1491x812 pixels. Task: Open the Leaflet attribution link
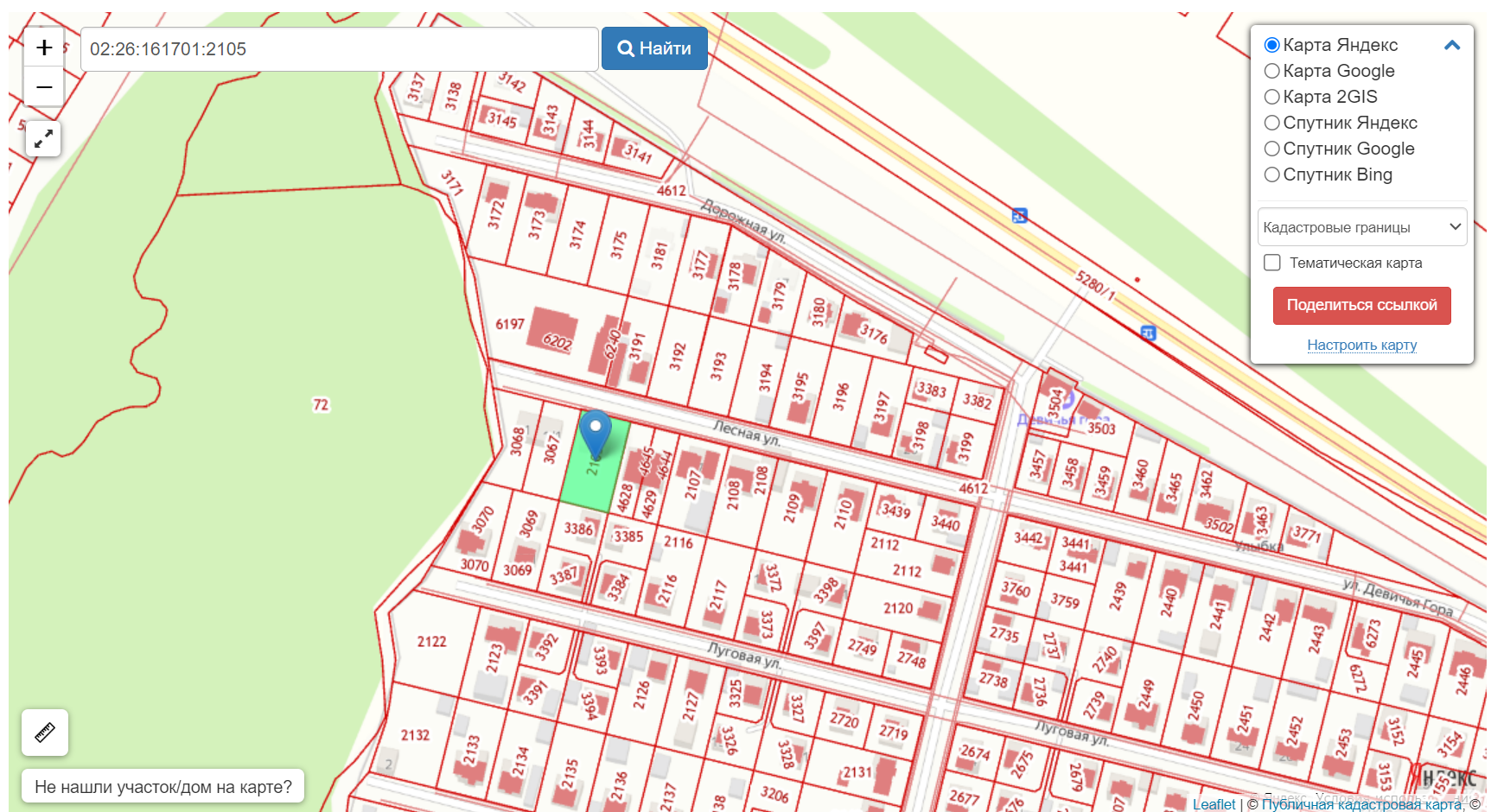click(1214, 804)
